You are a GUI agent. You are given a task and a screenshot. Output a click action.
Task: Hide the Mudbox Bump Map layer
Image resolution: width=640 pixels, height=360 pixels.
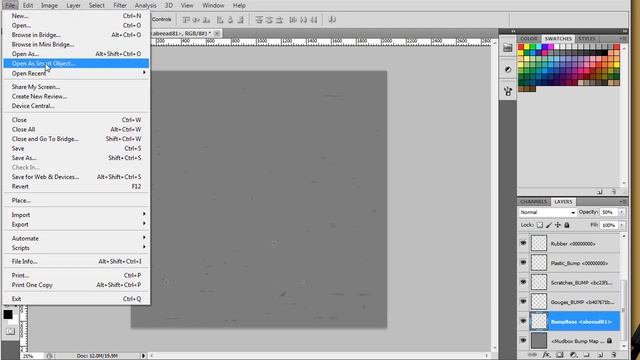click(523, 340)
